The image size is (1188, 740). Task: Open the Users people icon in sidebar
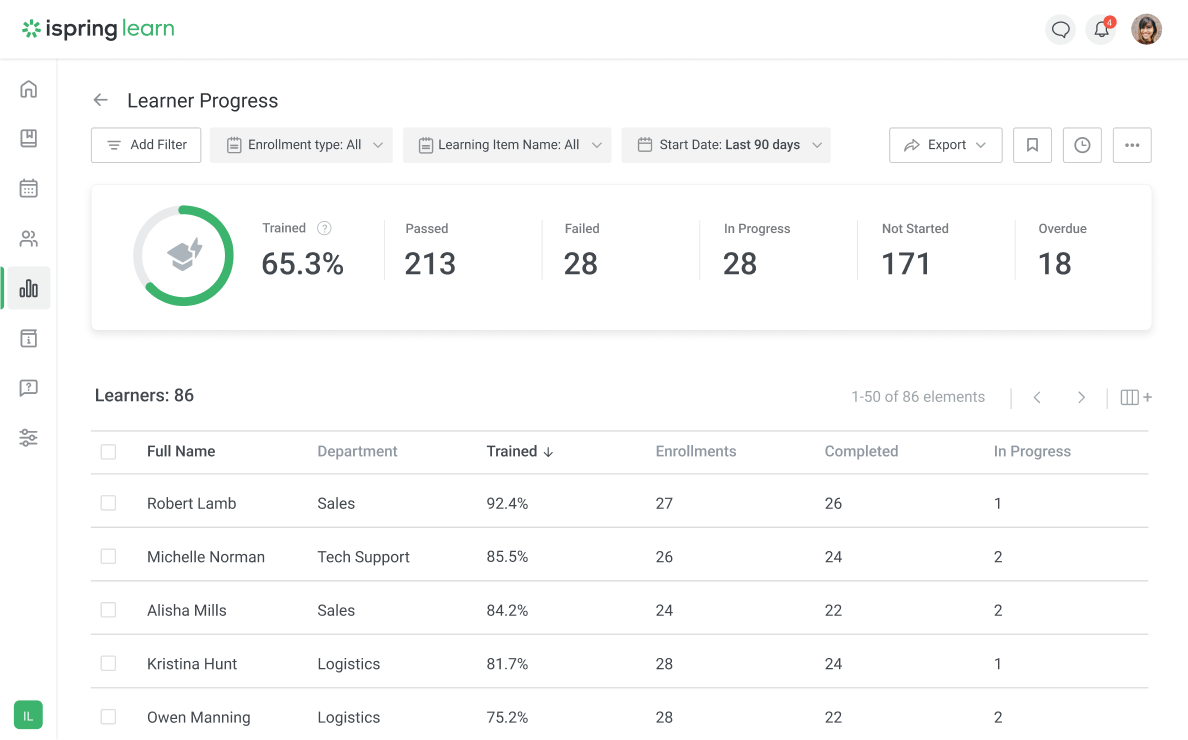(28, 238)
